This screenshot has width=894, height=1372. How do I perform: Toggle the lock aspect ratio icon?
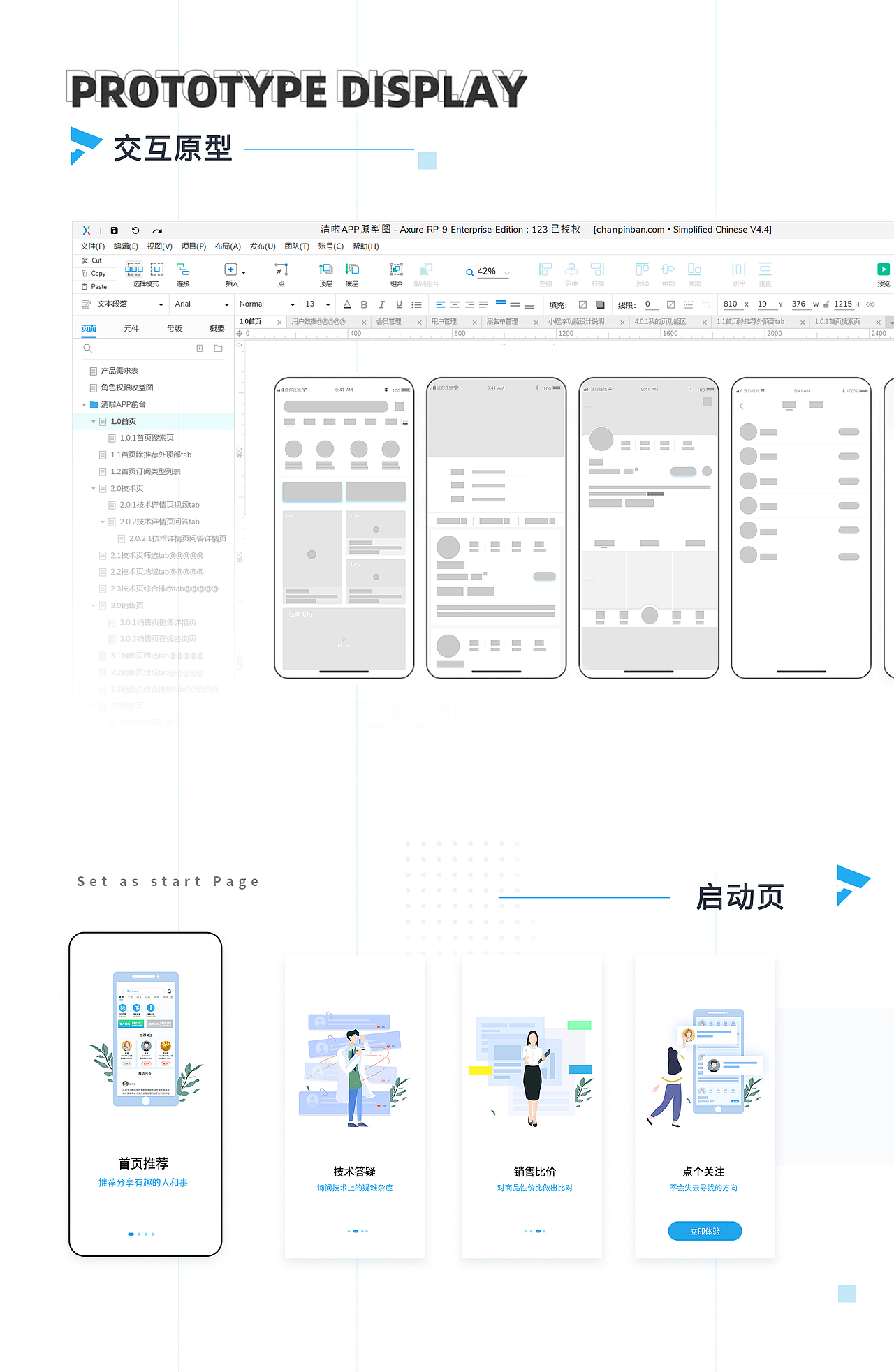[x=826, y=304]
